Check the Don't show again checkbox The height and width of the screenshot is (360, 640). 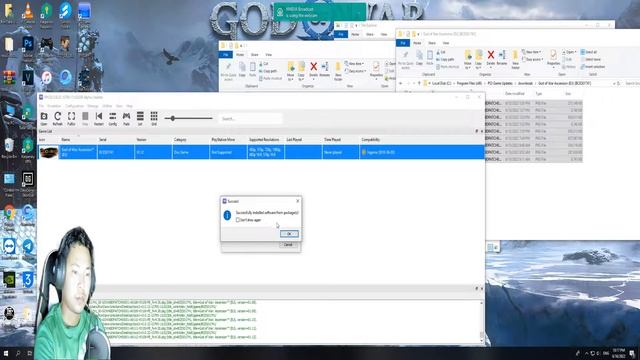click(x=238, y=220)
